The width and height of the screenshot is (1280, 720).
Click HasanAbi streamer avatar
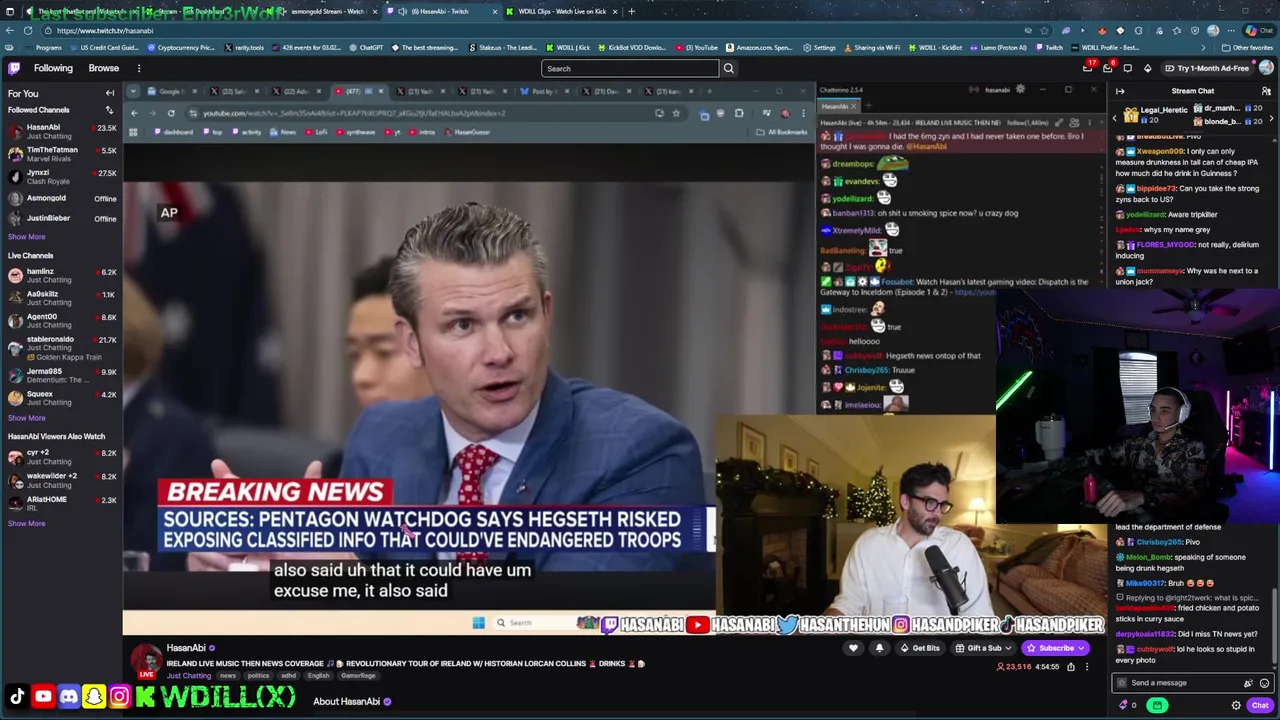click(x=147, y=661)
